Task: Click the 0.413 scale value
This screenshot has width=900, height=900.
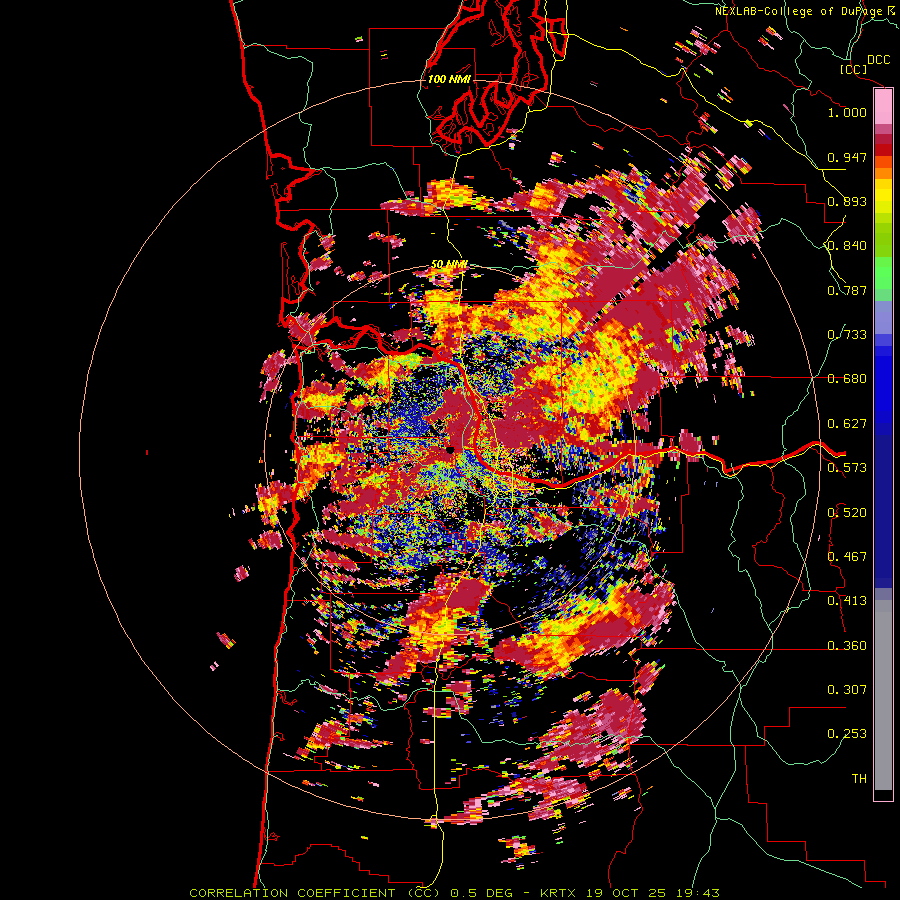Action: pos(847,601)
